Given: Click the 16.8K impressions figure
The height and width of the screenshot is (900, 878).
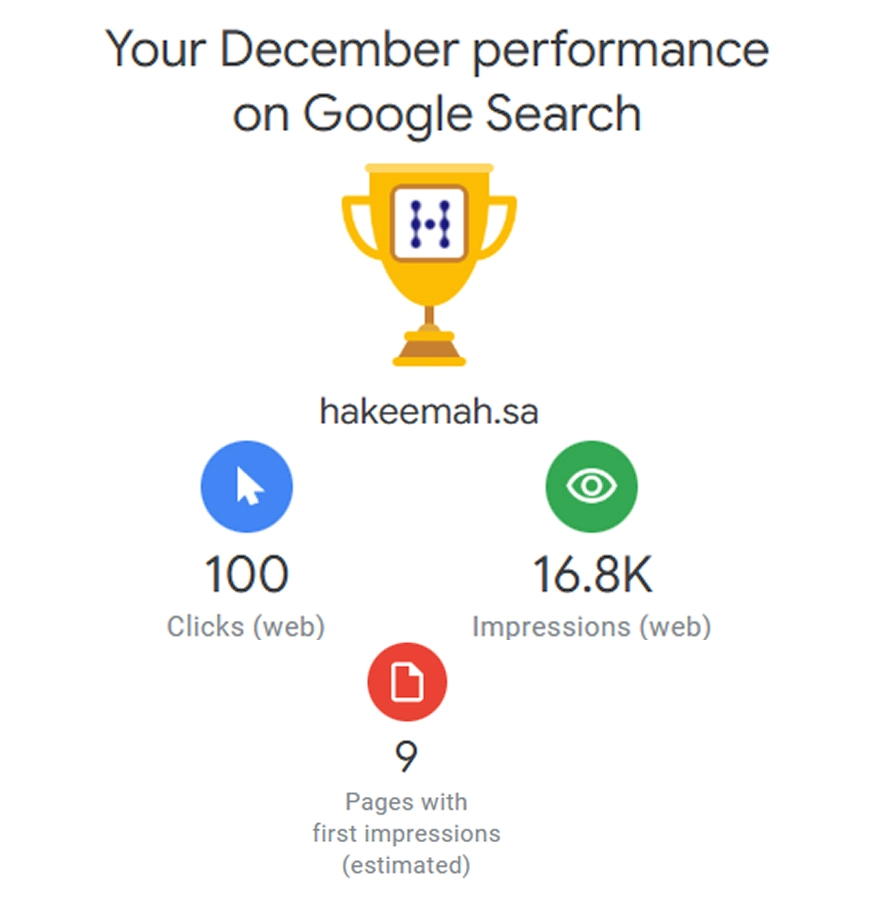Looking at the screenshot, I should (592, 575).
